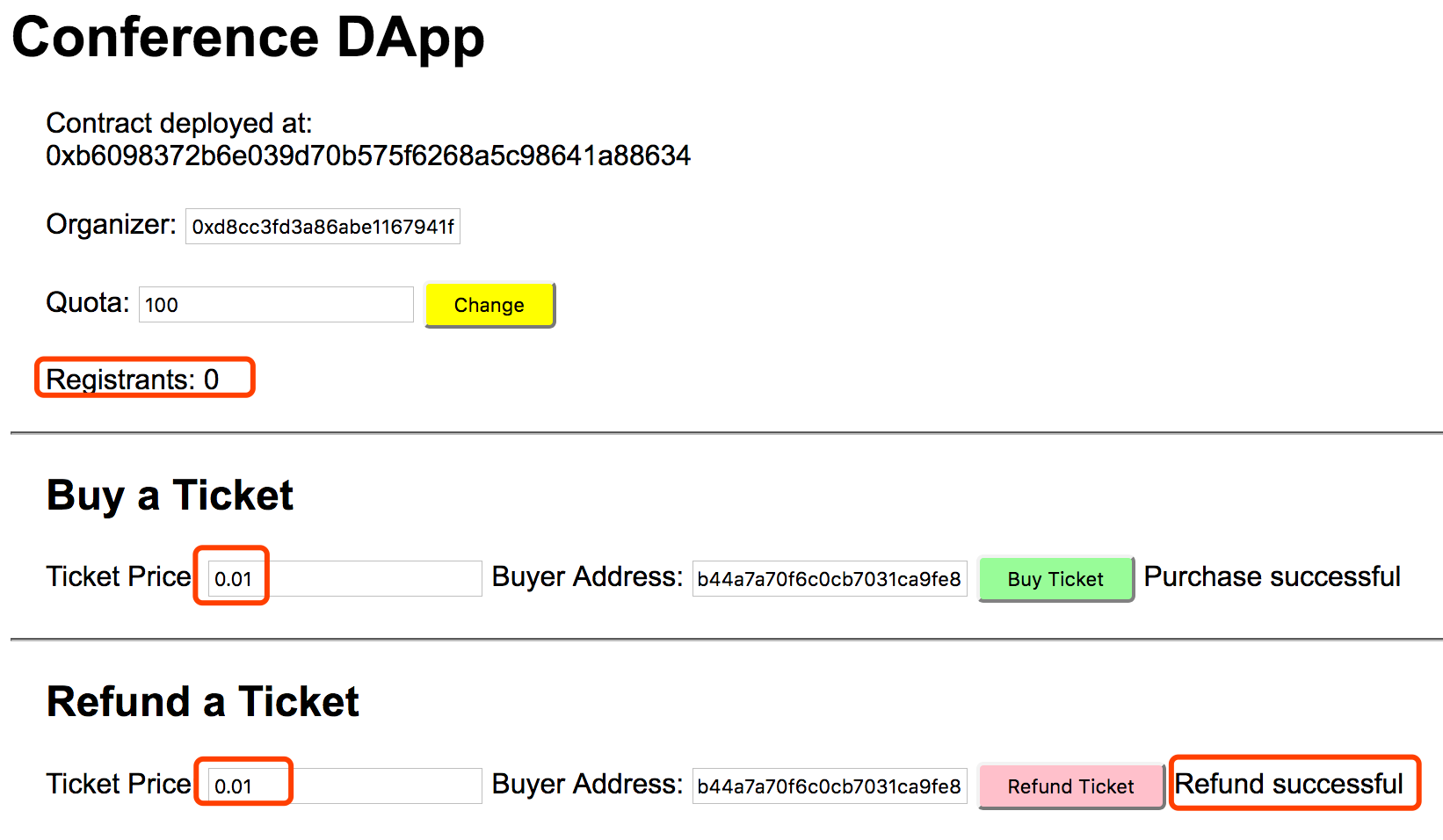Select the Buy Ticket price field
Image resolution: width=1443 pixels, height=840 pixels.
344,579
